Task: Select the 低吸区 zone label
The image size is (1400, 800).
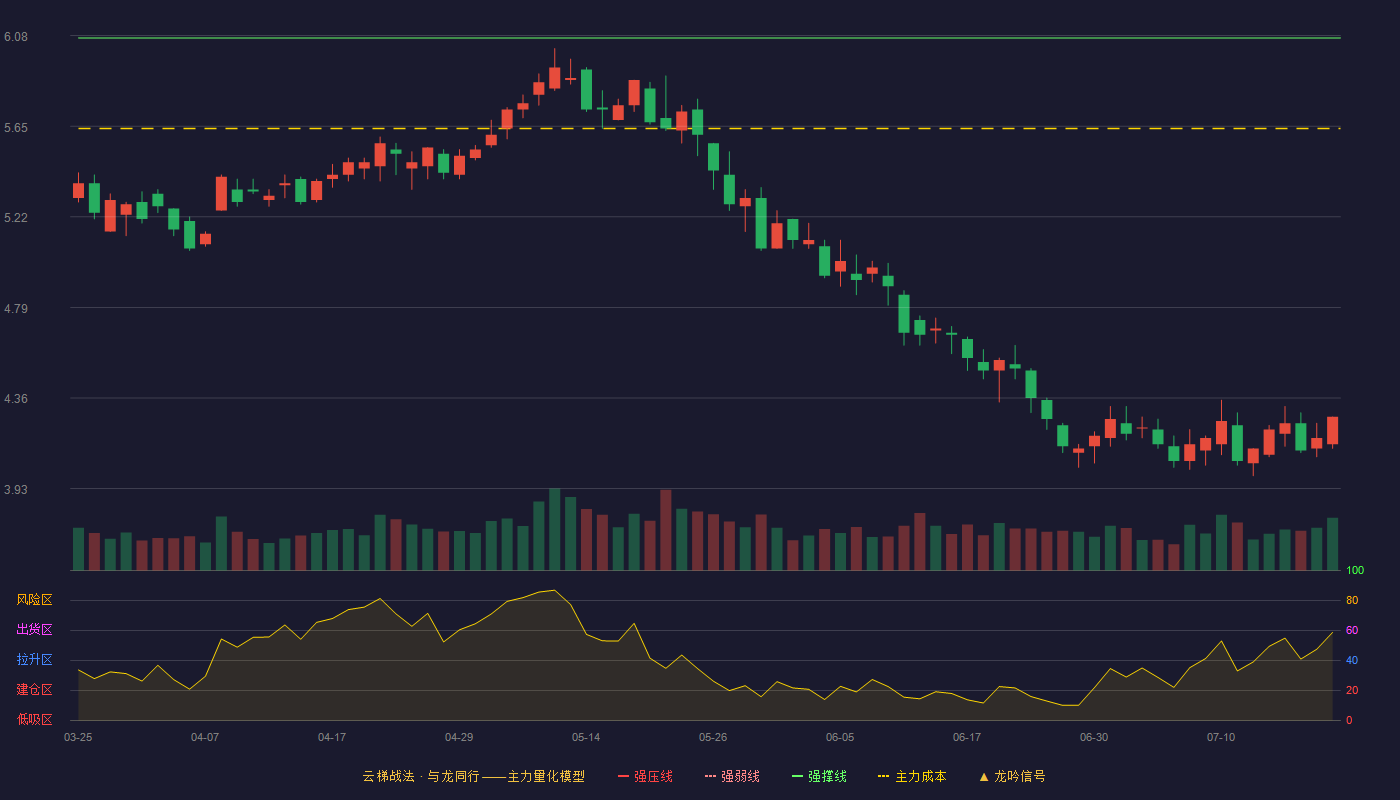Action: coord(34,719)
